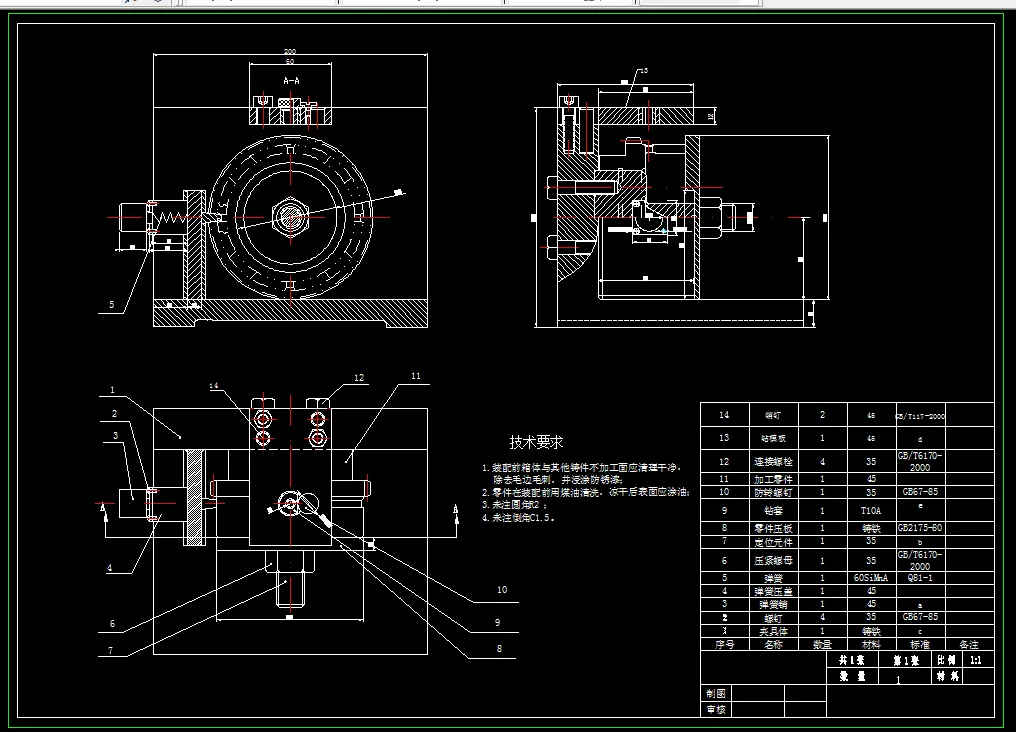This screenshot has width=1016, height=732.
Task: Click the 名称 column header
Action: coord(773,645)
